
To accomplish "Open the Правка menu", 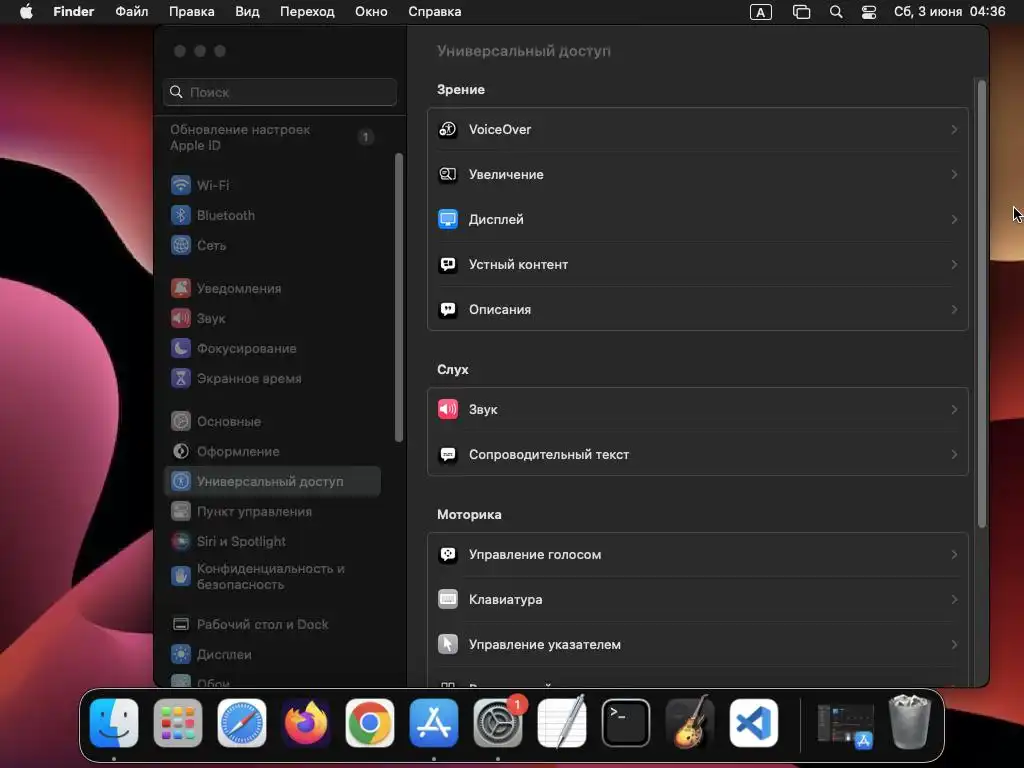I will (191, 12).
